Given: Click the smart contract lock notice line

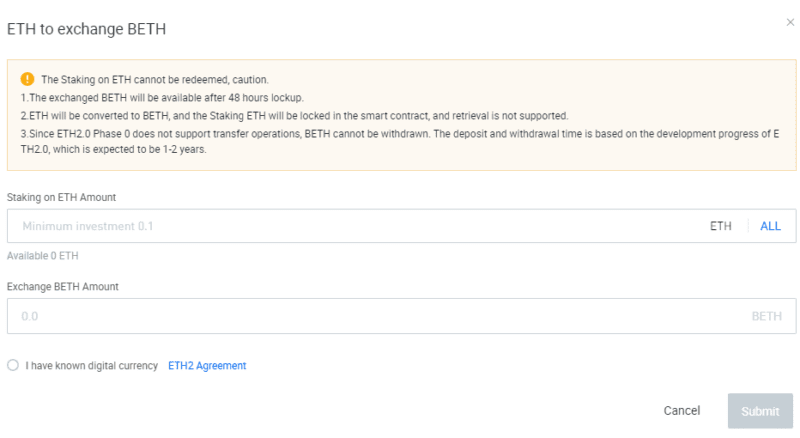Looking at the screenshot, I should (x=294, y=116).
